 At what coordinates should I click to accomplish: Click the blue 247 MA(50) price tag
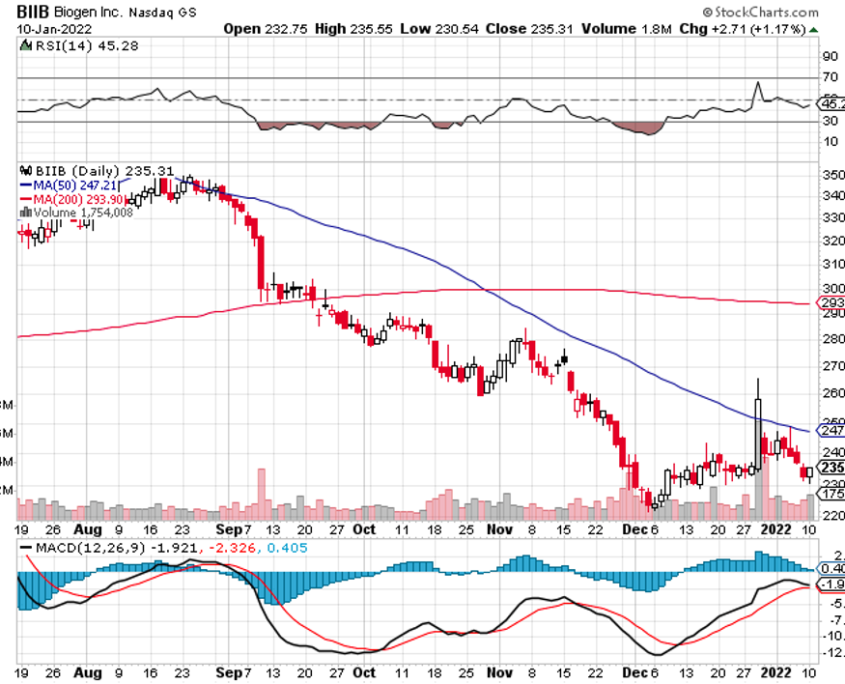click(x=831, y=430)
